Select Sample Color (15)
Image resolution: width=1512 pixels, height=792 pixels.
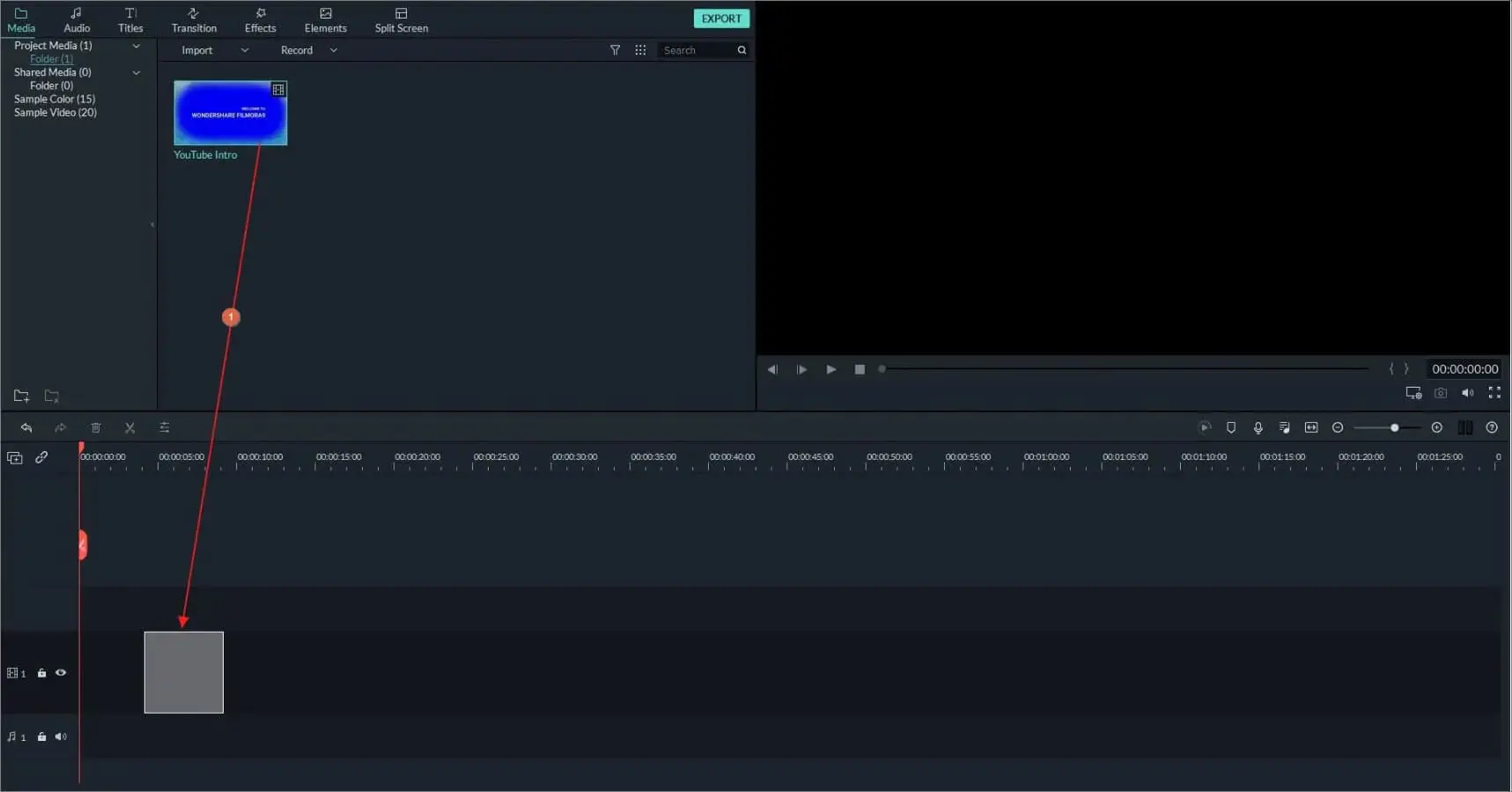(55, 99)
